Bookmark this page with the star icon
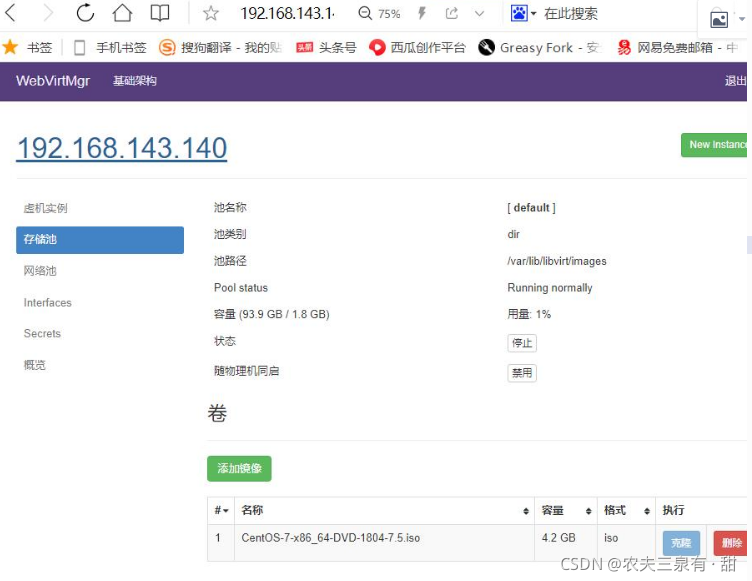The image size is (752, 581). (211, 13)
